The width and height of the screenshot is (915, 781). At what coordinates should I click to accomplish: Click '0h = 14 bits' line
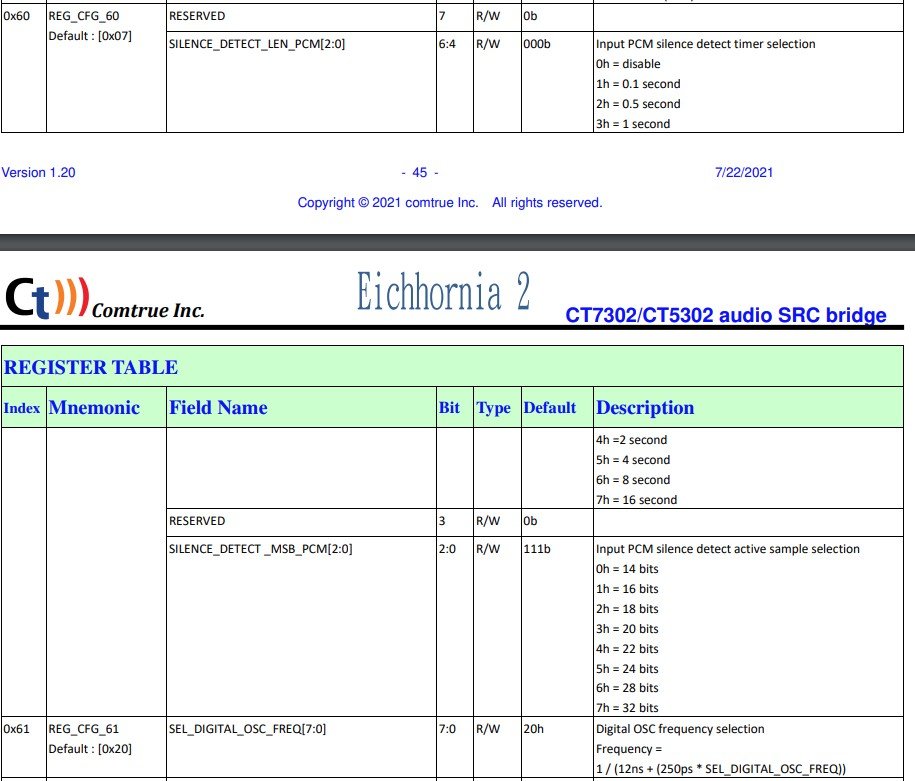pos(627,569)
